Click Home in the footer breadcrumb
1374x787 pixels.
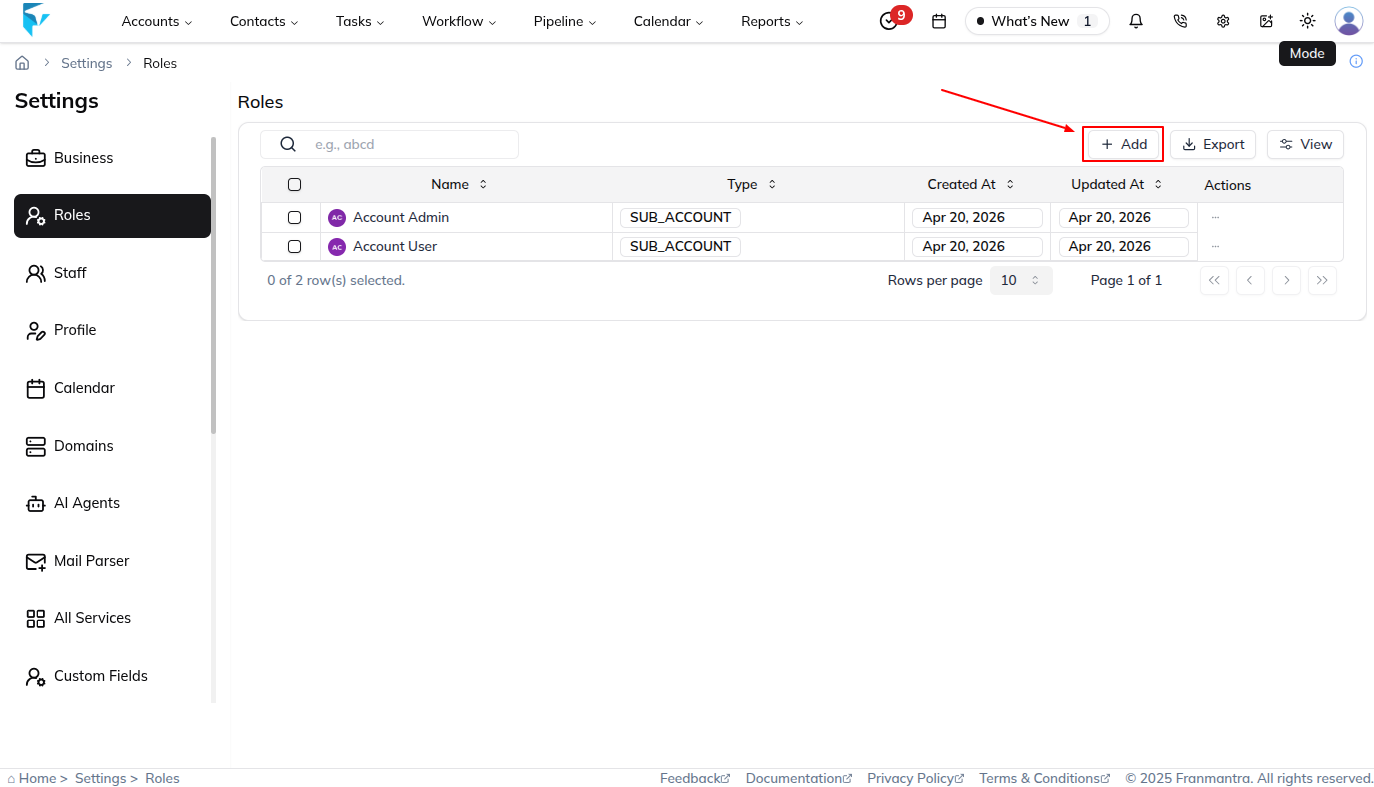click(37, 778)
